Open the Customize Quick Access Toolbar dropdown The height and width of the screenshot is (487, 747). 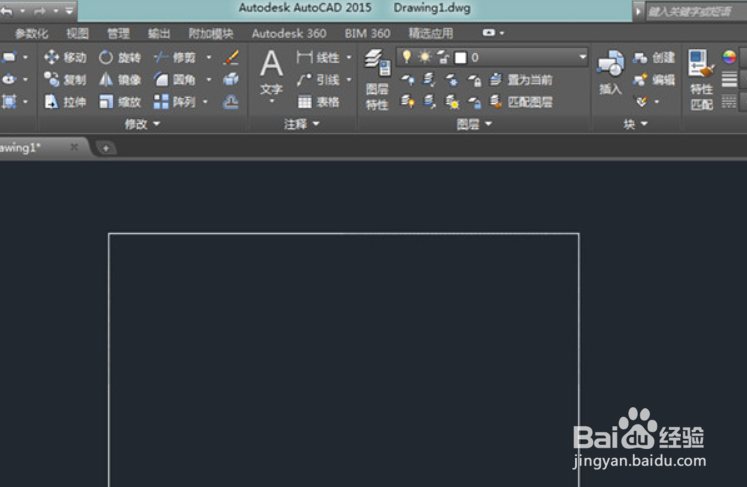(69, 10)
